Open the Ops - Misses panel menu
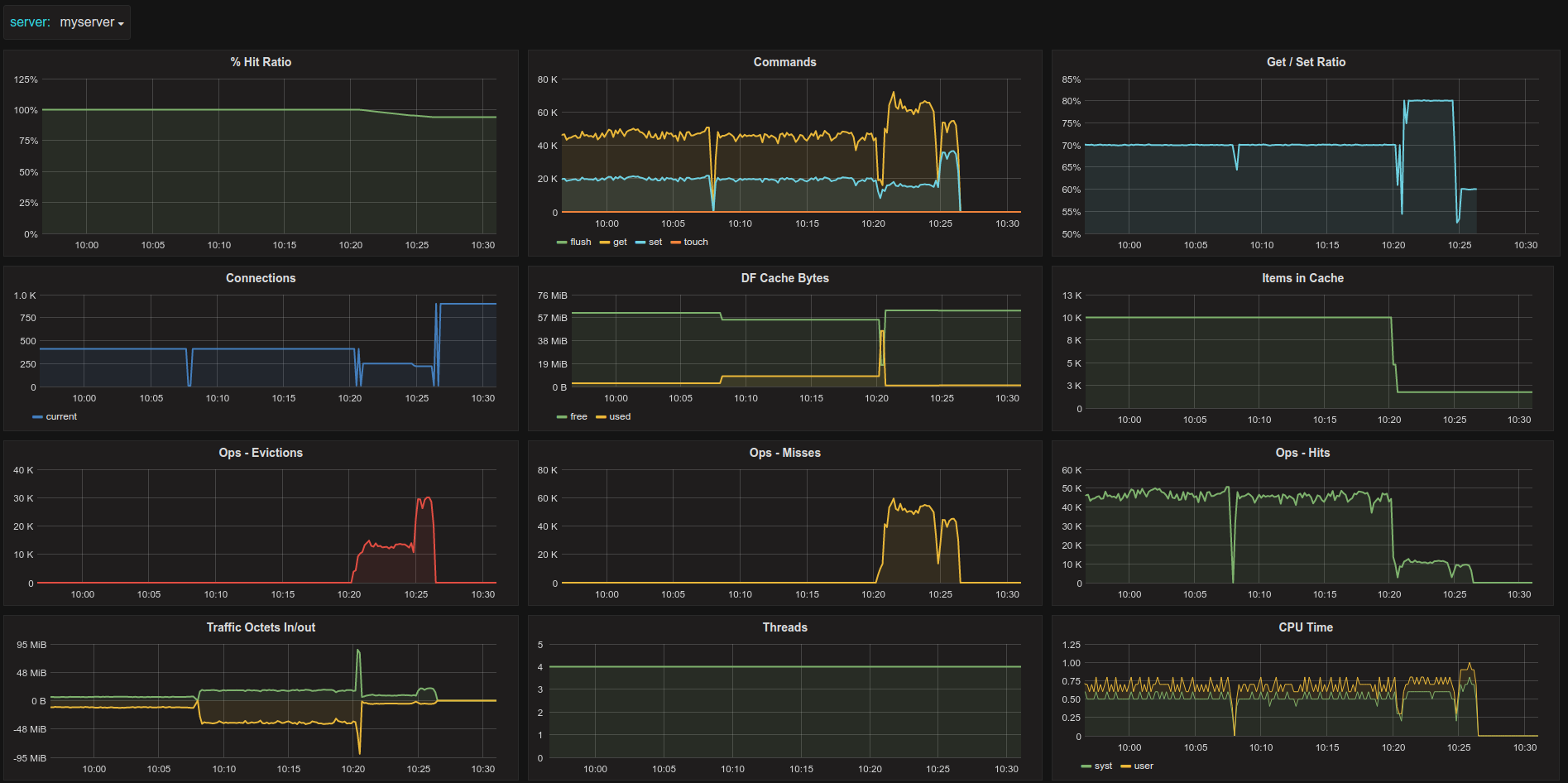Image resolution: width=1568 pixels, height=783 pixels. click(x=784, y=453)
